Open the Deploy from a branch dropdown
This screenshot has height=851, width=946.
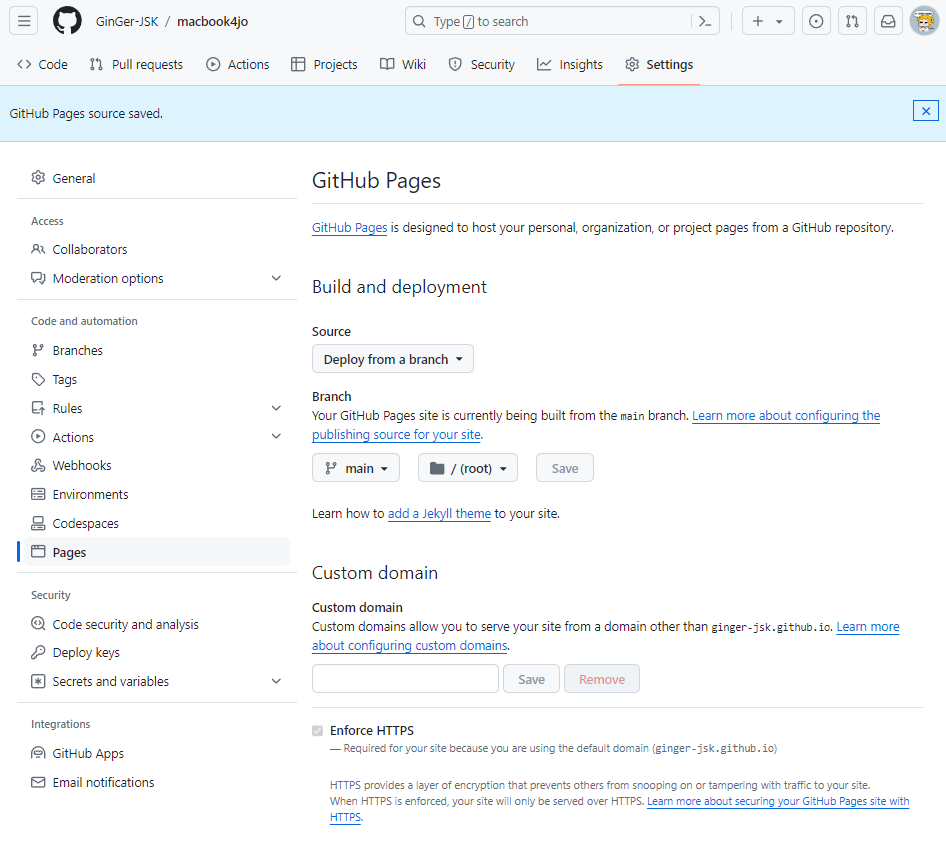[x=393, y=359]
